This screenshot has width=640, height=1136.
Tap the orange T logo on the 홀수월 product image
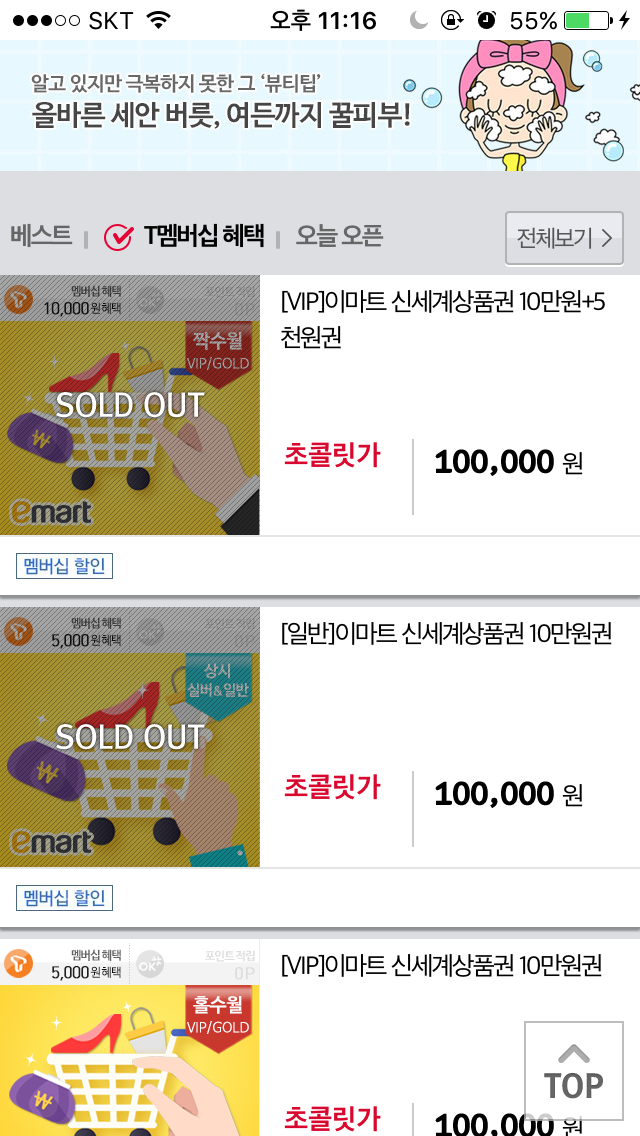click(16, 964)
